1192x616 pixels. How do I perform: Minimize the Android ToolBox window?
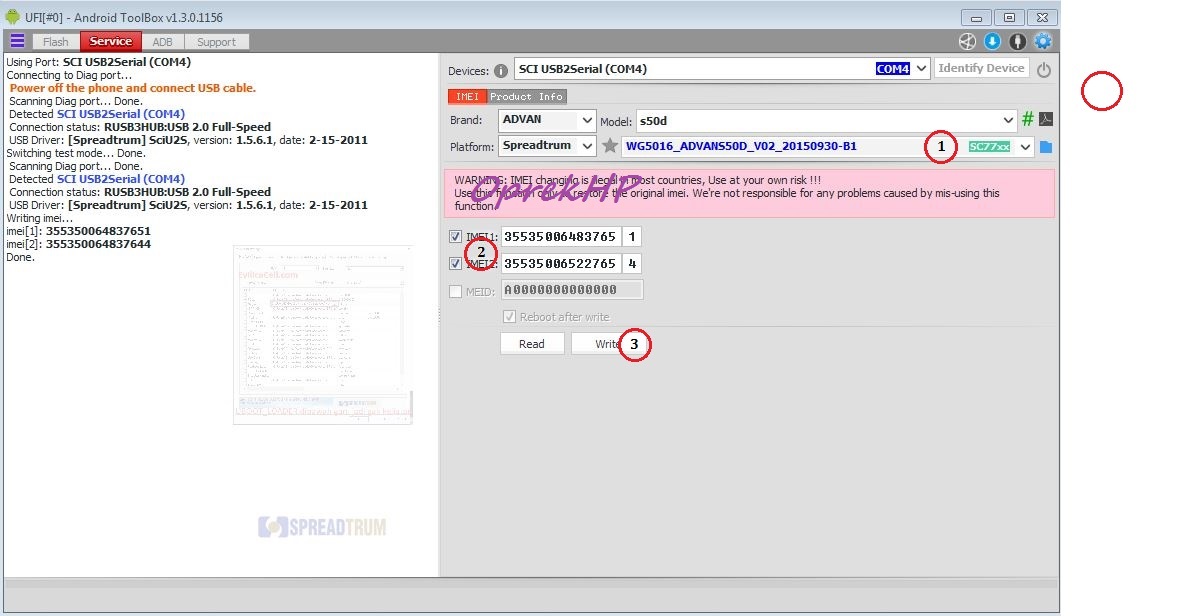[x=976, y=17]
